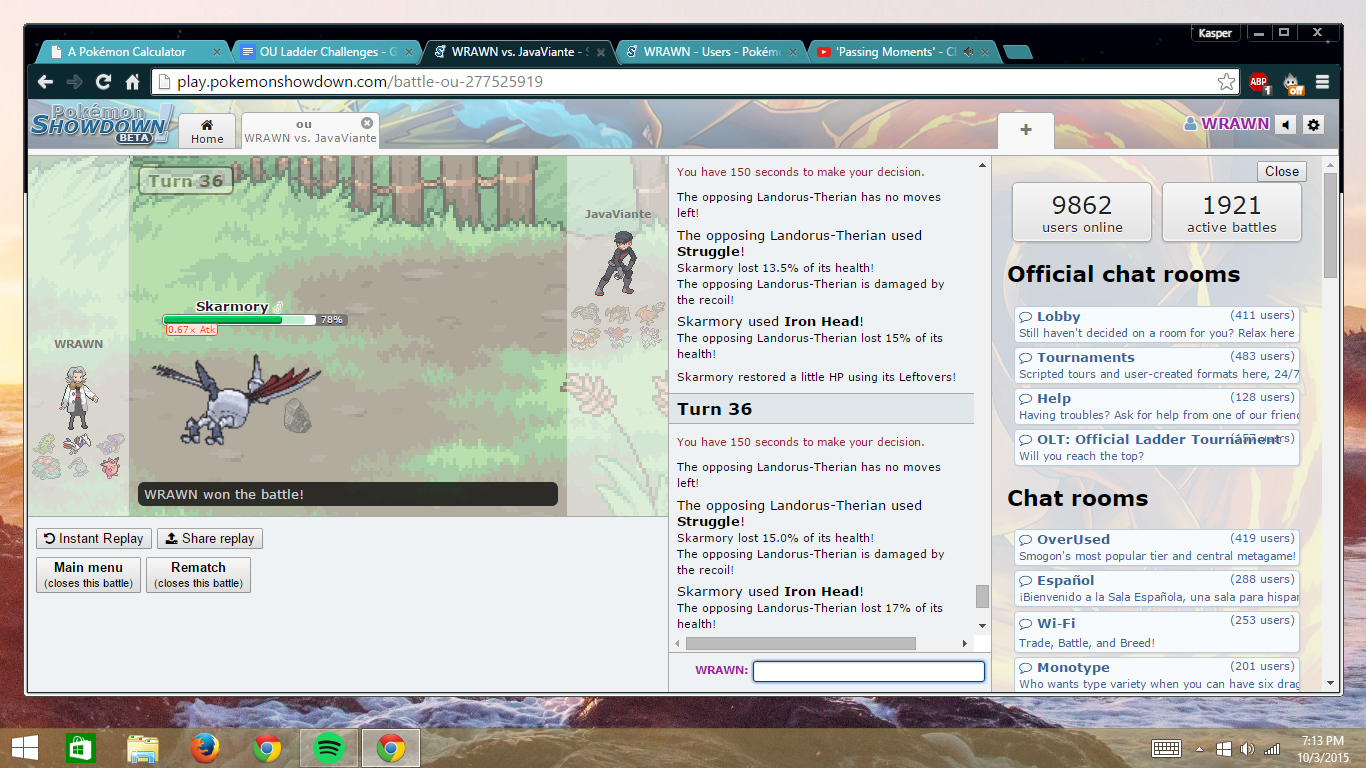
Task: Reload the page in the browser
Action: tap(103, 82)
